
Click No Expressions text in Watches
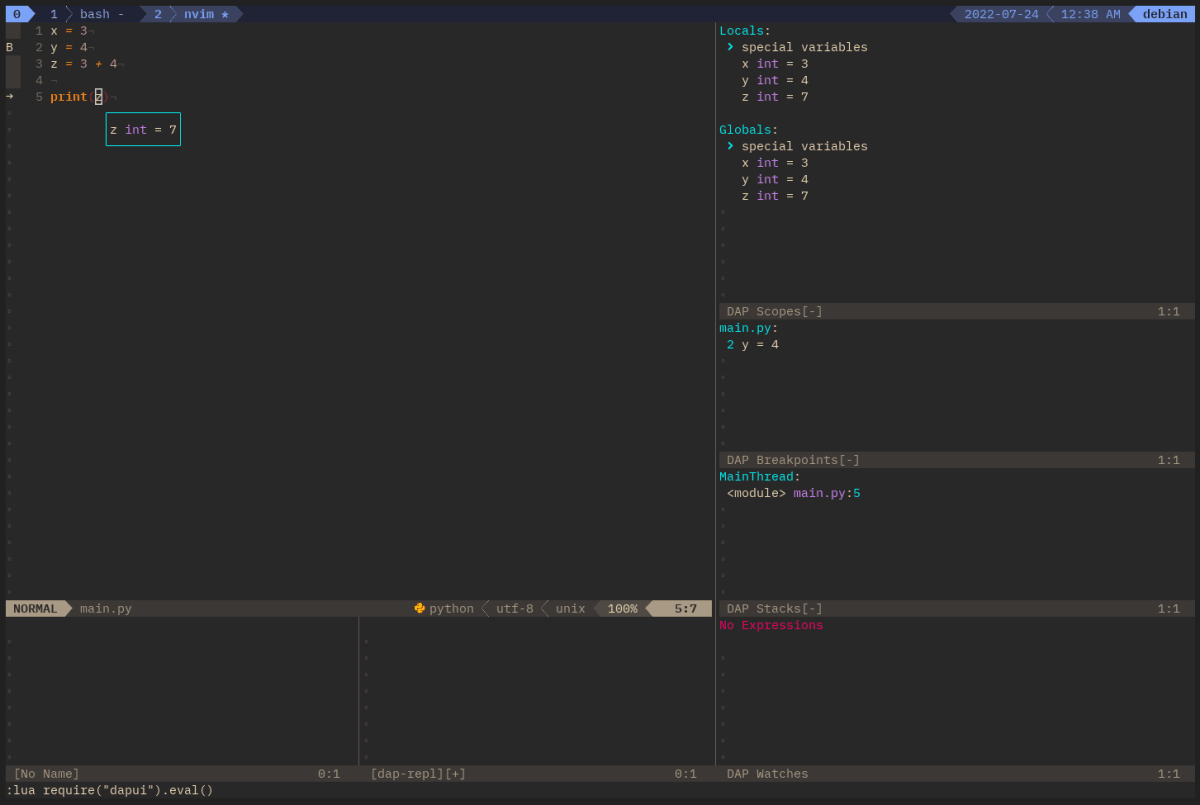[x=771, y=625]
